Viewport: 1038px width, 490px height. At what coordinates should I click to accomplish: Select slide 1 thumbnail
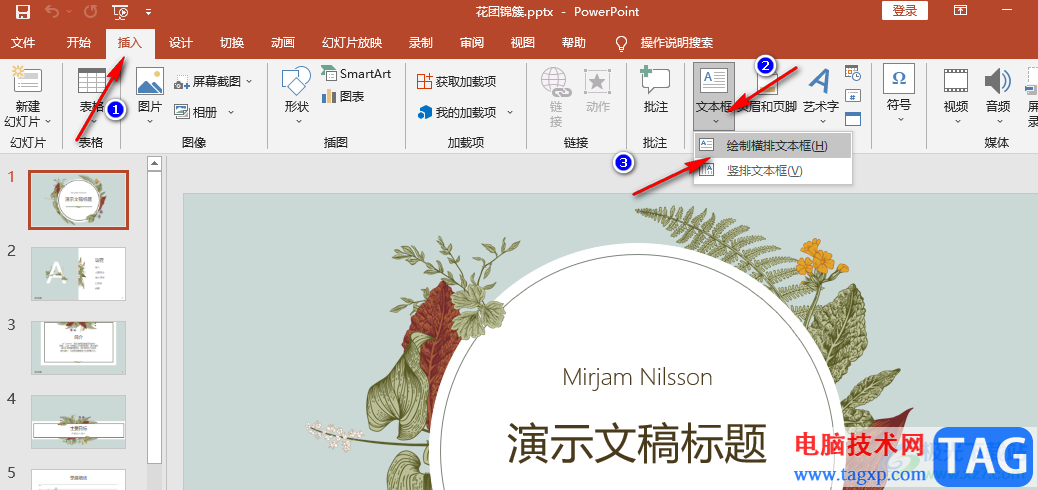(x=78, y=200)
